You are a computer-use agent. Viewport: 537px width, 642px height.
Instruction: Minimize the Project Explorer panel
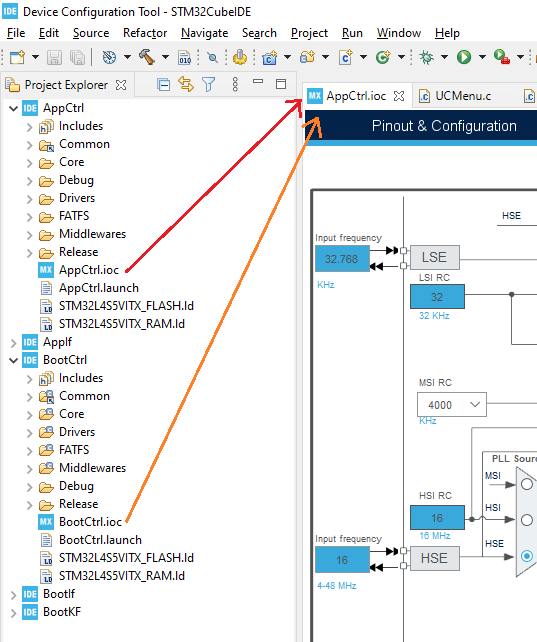[258, 82]
